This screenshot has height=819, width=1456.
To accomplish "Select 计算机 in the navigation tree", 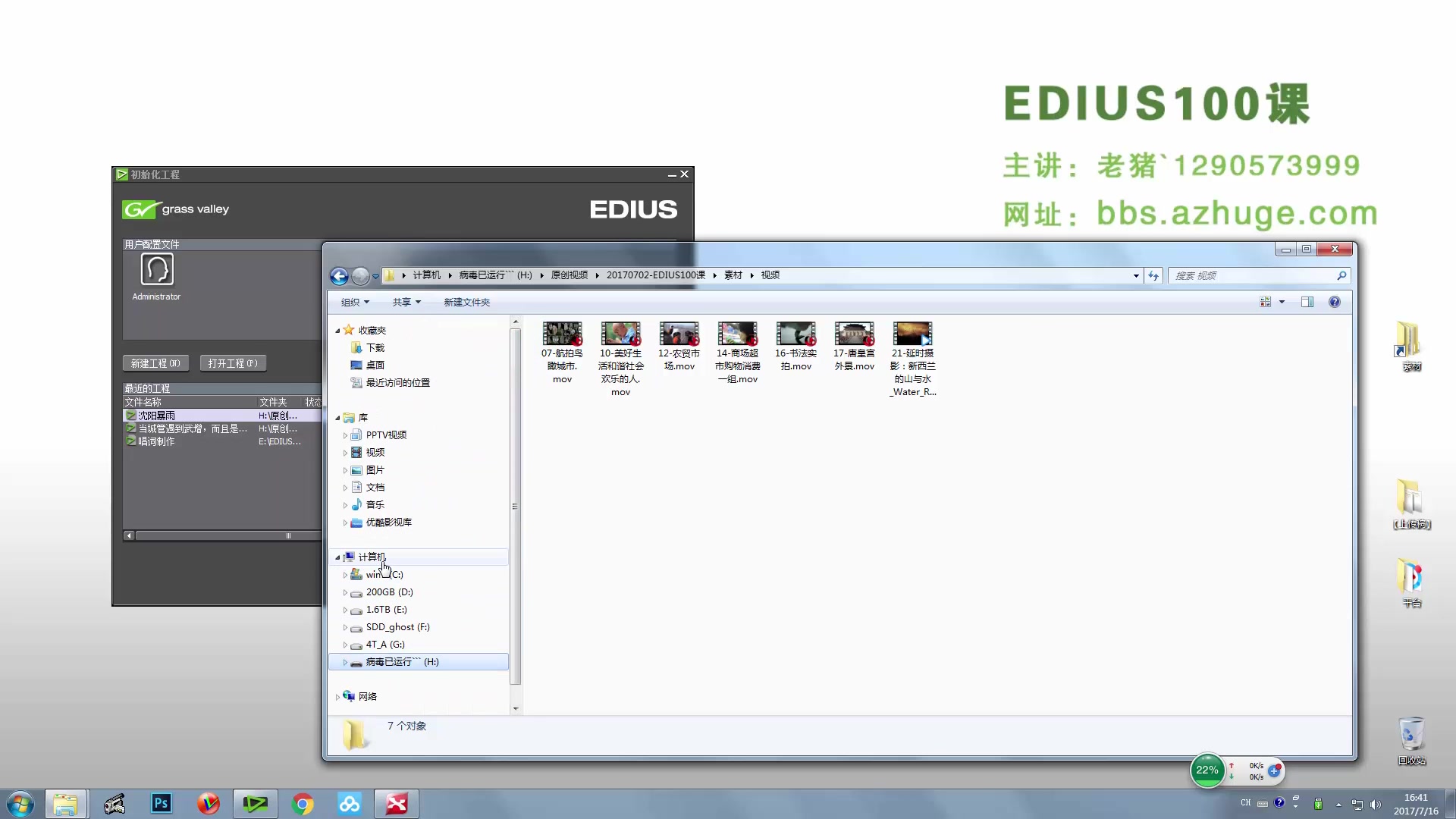I will [372, 557].
